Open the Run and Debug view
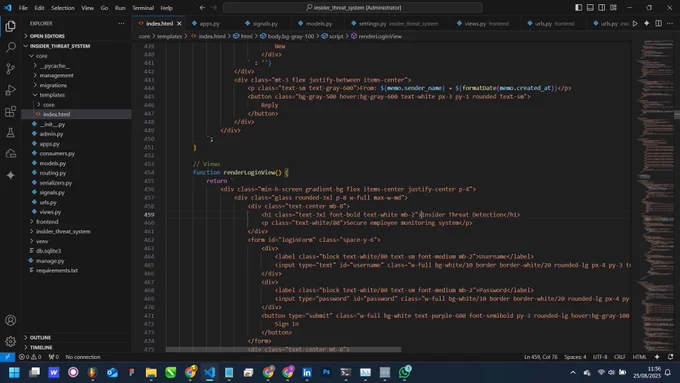680x383 pixels. pos(10,90)
